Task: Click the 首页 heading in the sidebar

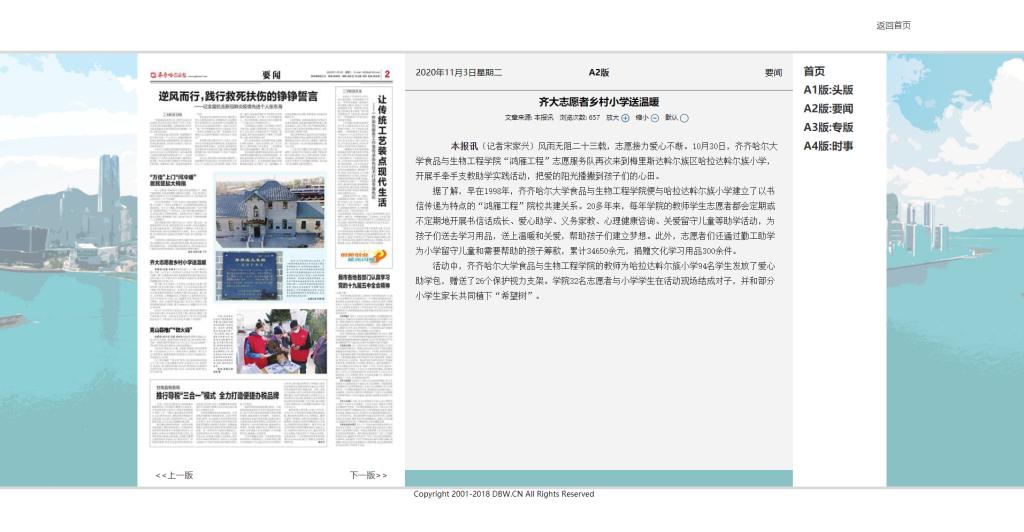Action: 814,71
